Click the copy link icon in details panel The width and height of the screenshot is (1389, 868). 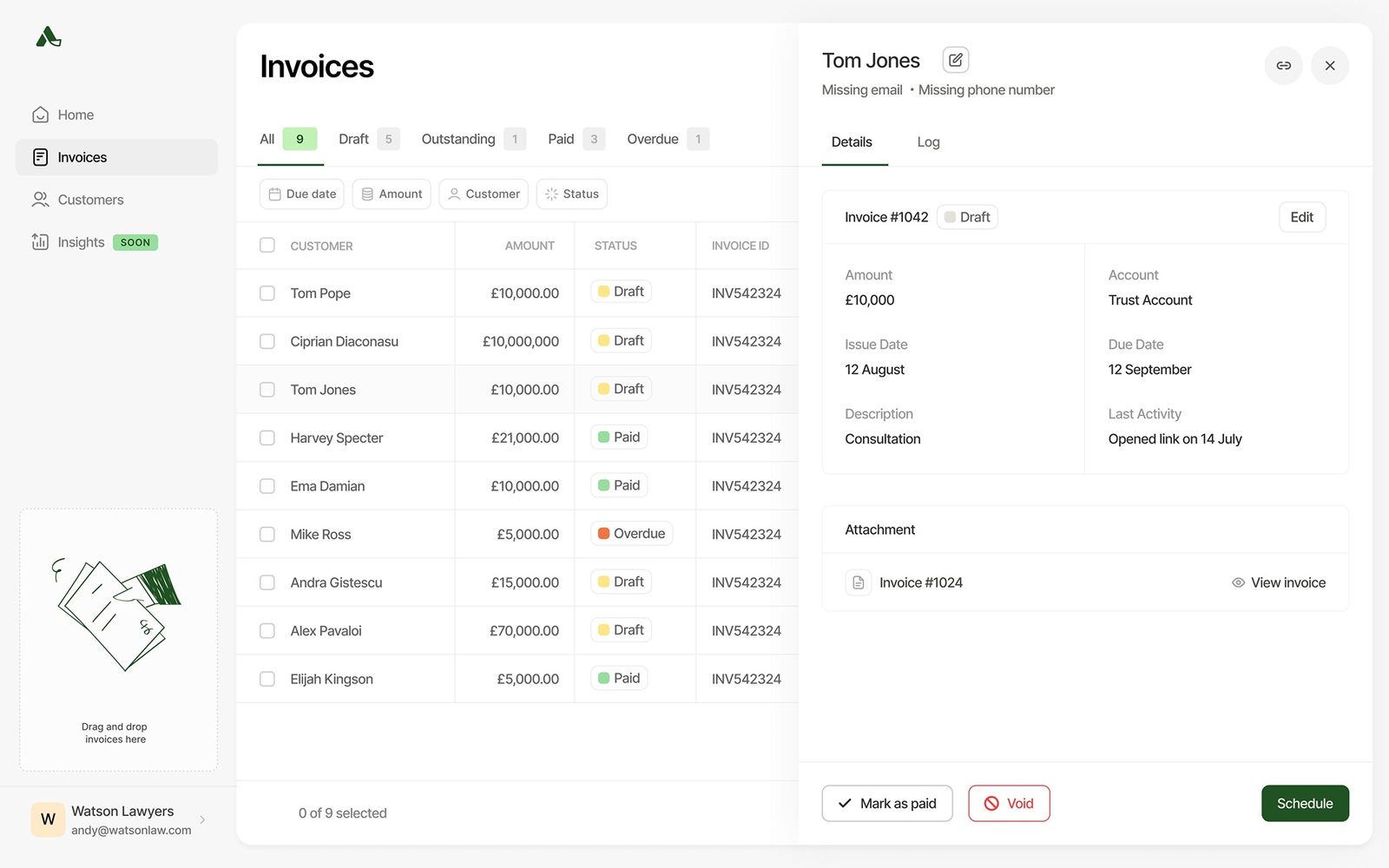pyautogui.click(x=1283, y=66)
